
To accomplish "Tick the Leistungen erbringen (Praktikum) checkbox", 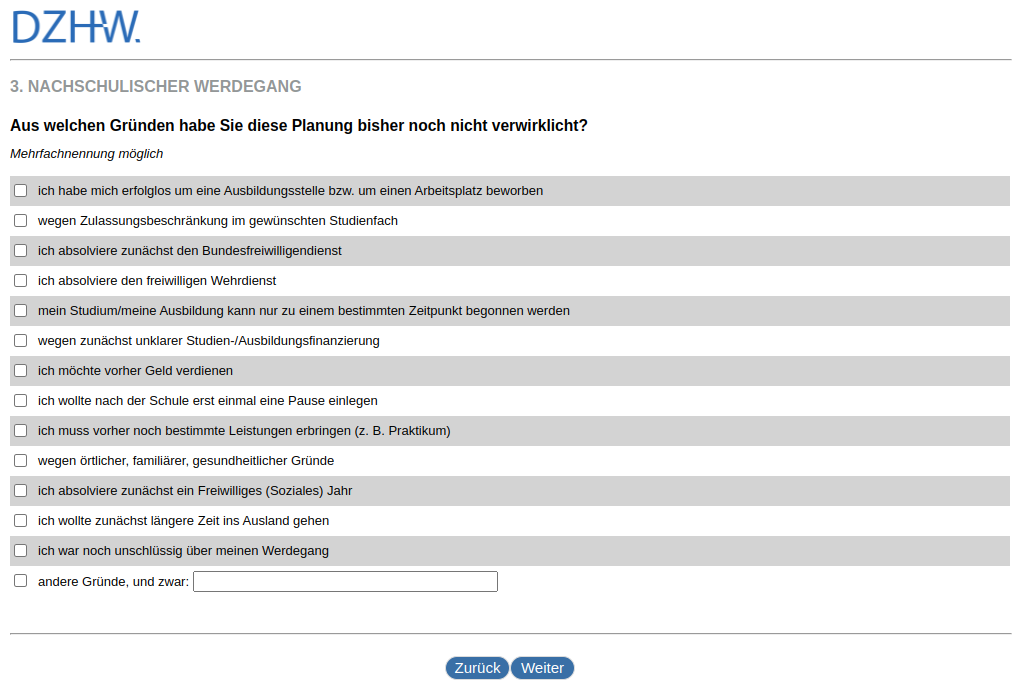I will [20, 430].
